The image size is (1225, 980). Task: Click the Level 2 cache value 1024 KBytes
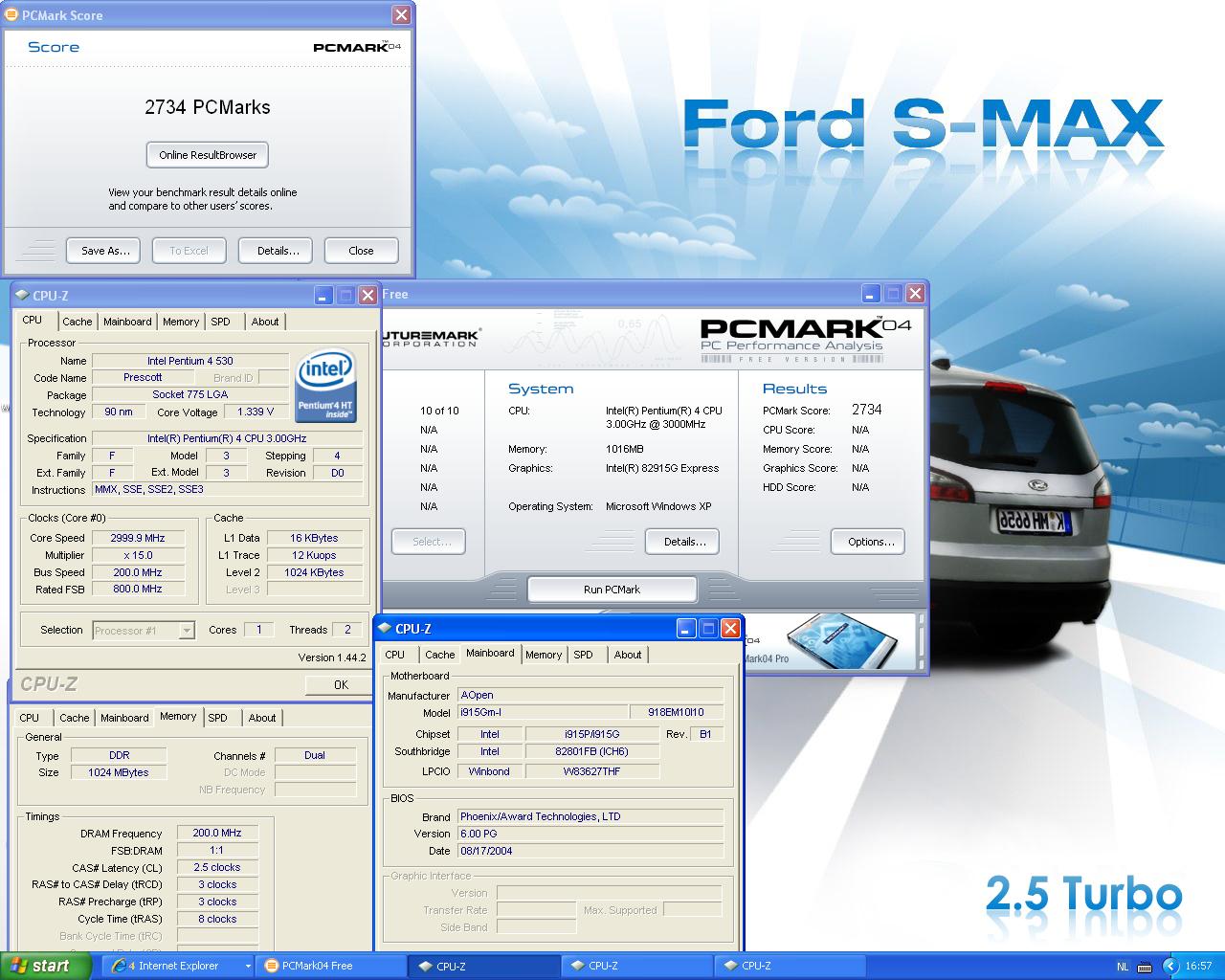click(314, 572)
